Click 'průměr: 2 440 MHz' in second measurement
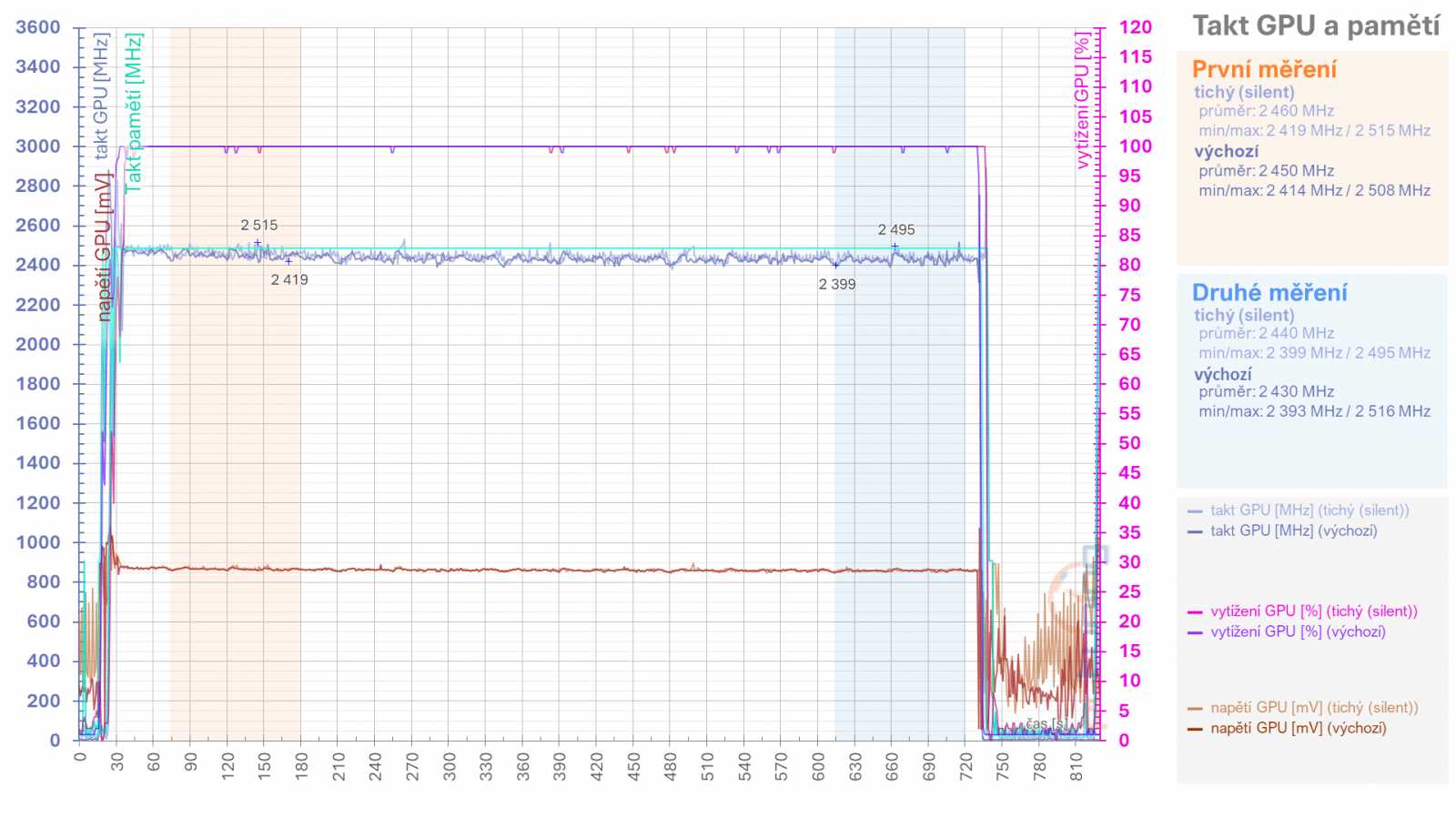The image size is (1456, 818). pyautogui.click(x=1266, y=333)
